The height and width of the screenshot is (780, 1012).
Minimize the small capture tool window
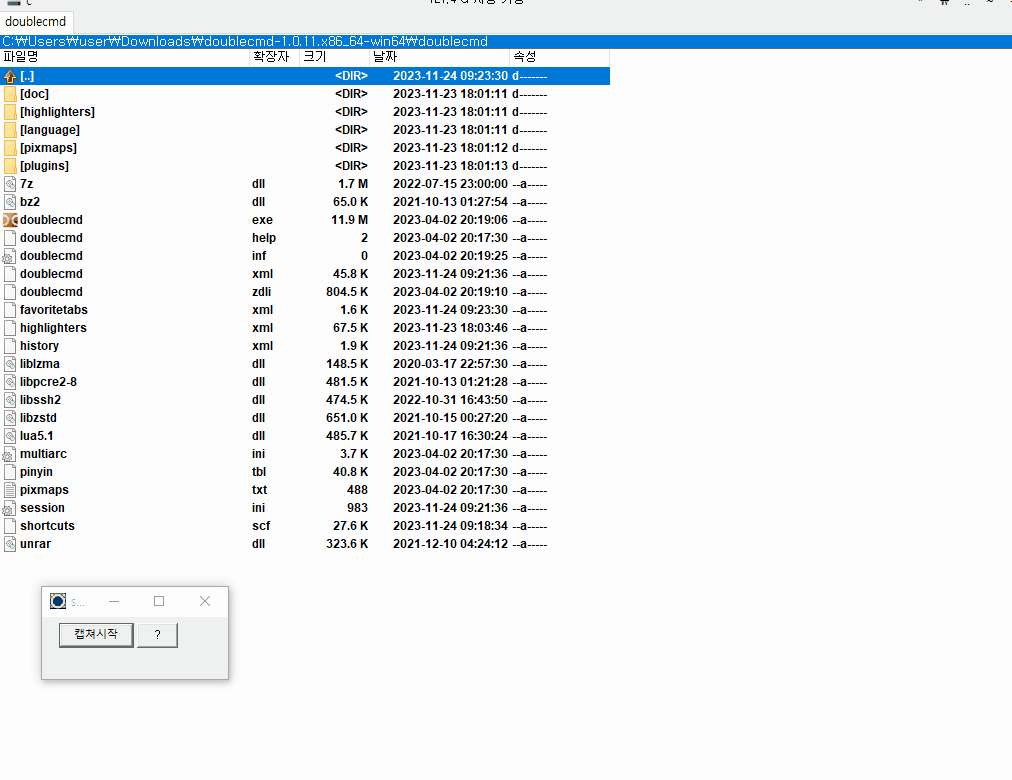click(114, 601)
